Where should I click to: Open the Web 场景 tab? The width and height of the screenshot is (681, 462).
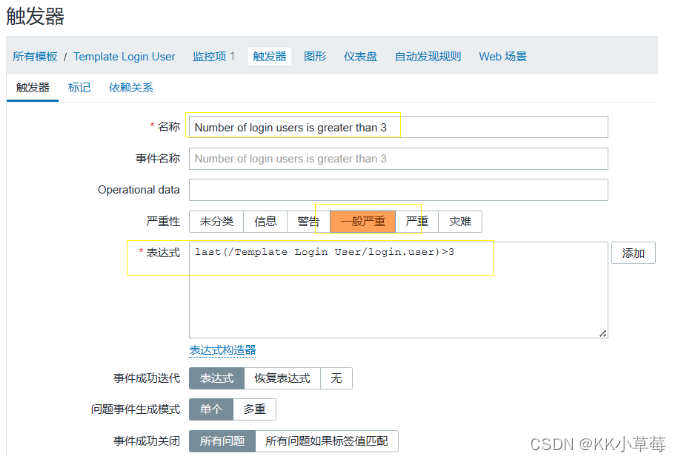point(503,56)
